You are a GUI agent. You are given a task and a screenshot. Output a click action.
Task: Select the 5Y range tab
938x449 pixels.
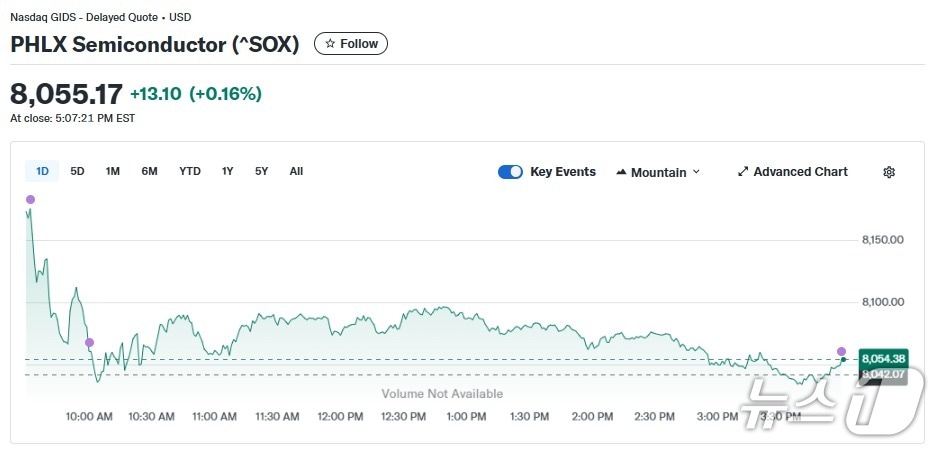point(261,171)
